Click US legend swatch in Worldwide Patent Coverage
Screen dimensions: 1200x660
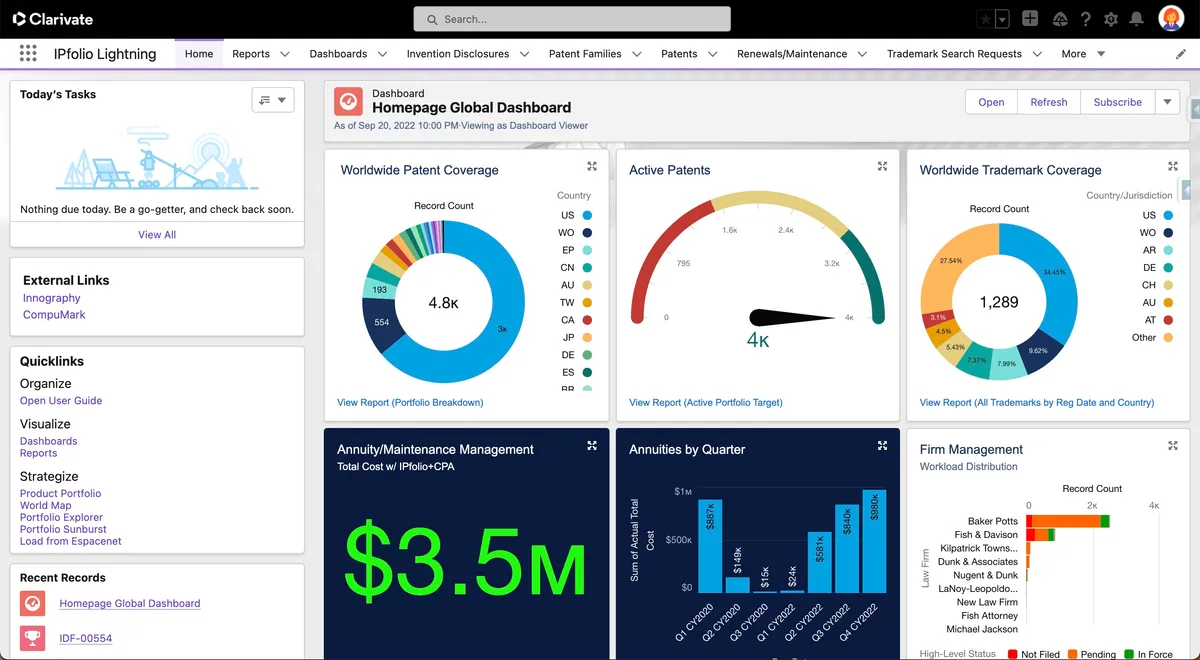tap(587, 215)
